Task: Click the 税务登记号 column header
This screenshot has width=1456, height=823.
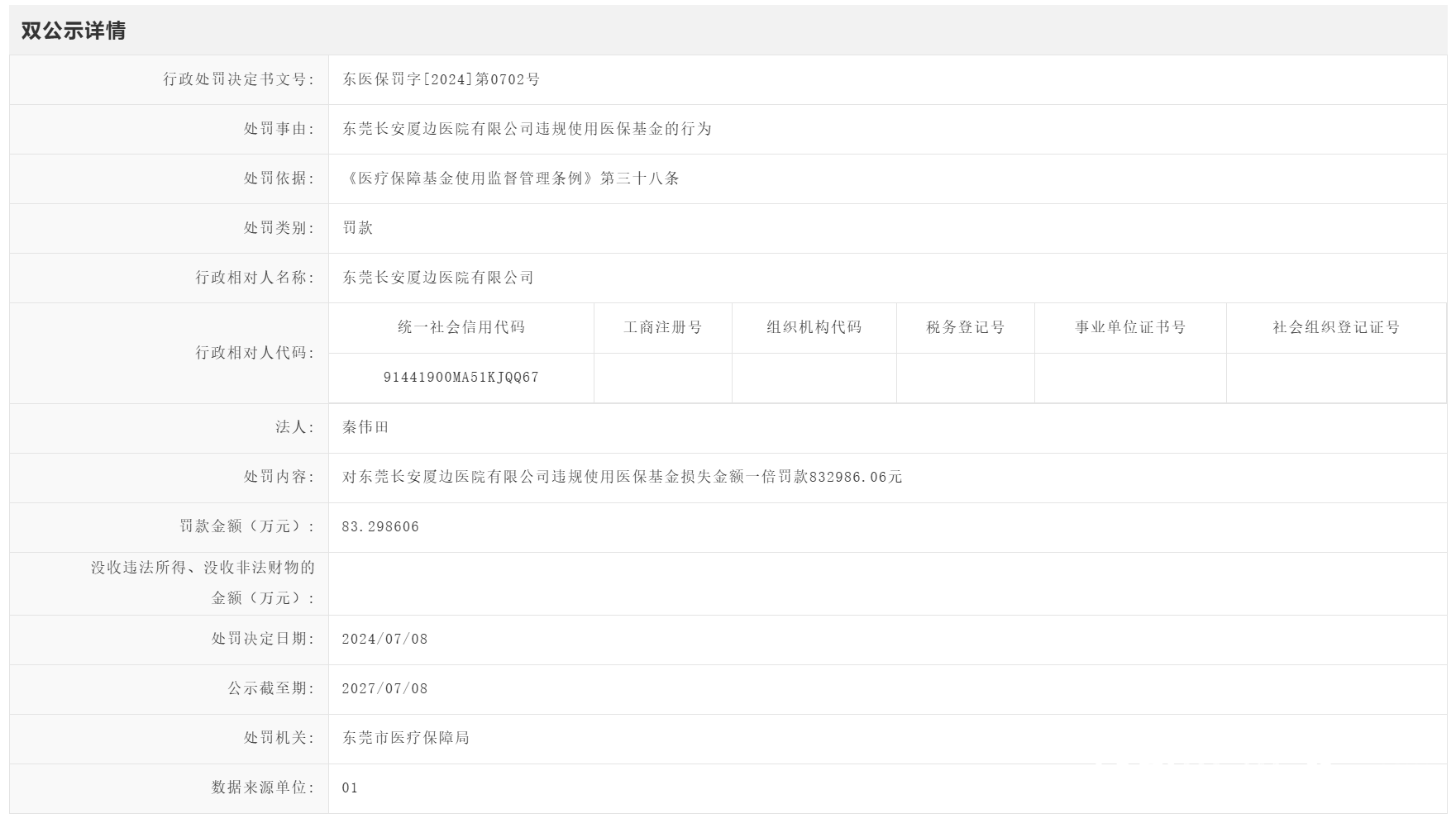Action: click(966, 327)
